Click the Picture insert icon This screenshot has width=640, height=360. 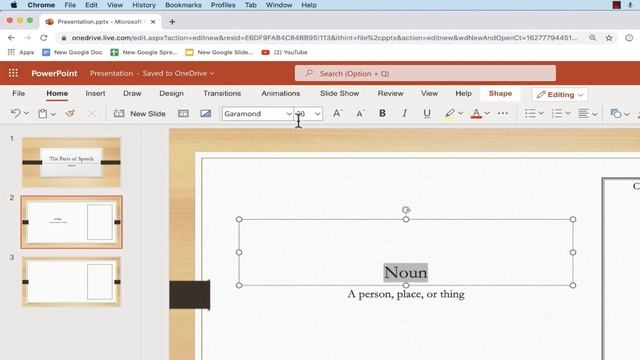click(x=206, y=113)
